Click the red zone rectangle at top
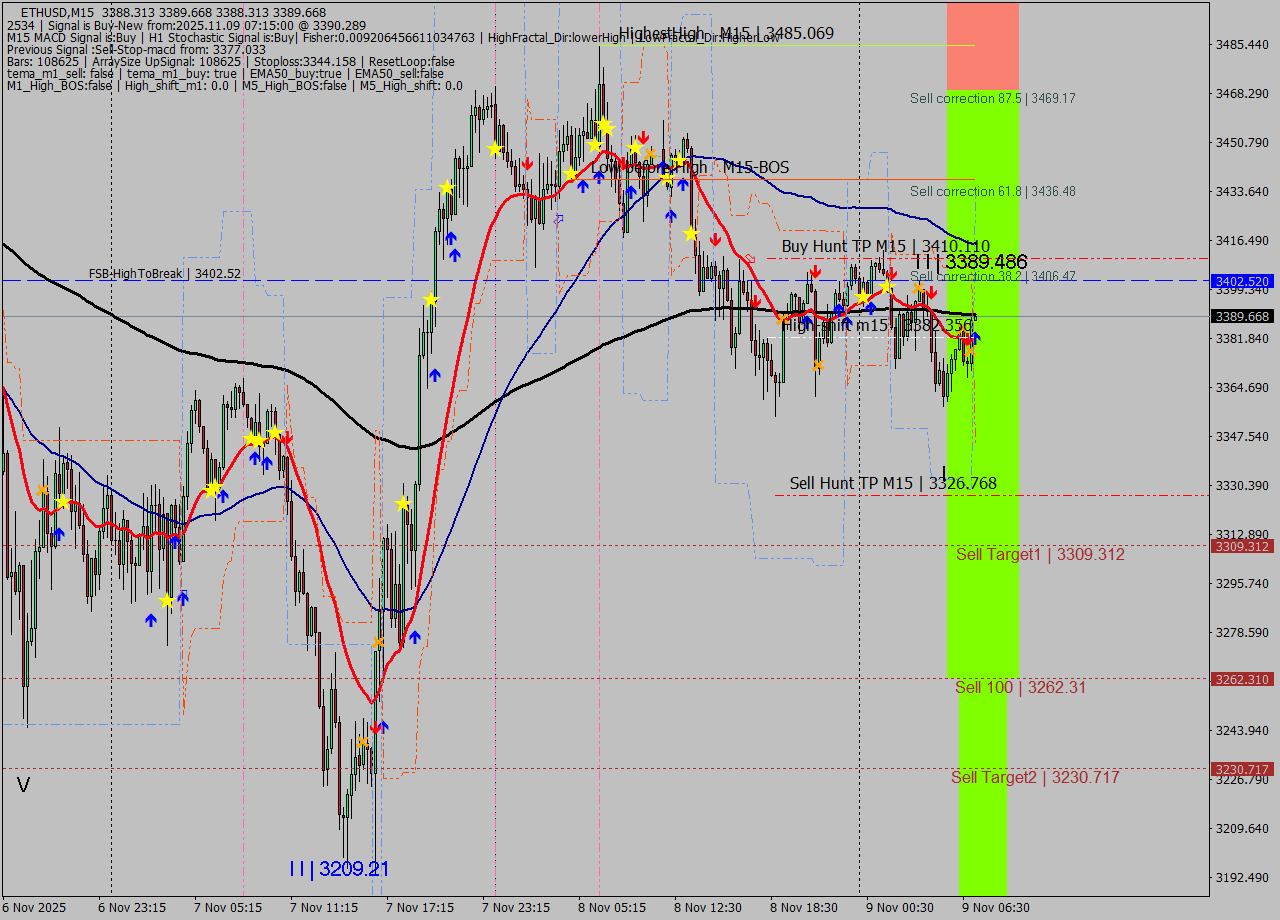1280x920 pixels. click(982, 45)
